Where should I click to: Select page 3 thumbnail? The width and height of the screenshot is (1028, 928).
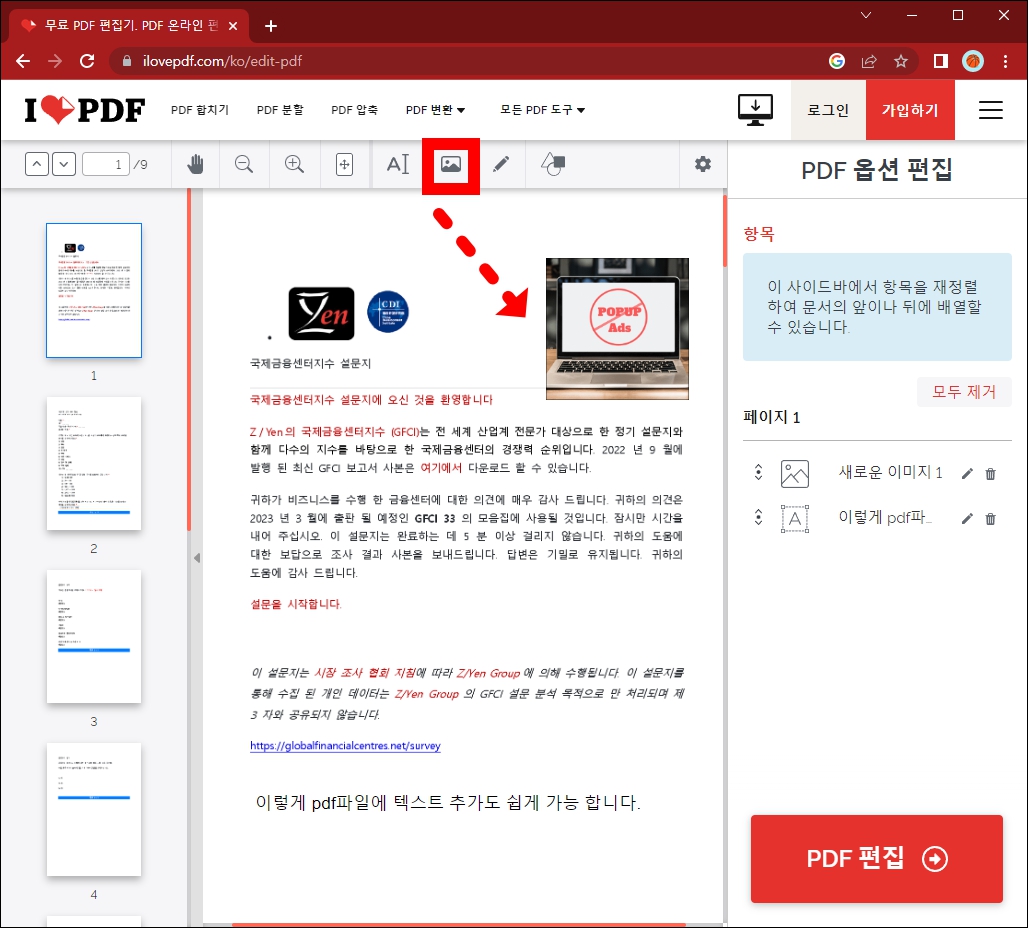click(94, 636)
